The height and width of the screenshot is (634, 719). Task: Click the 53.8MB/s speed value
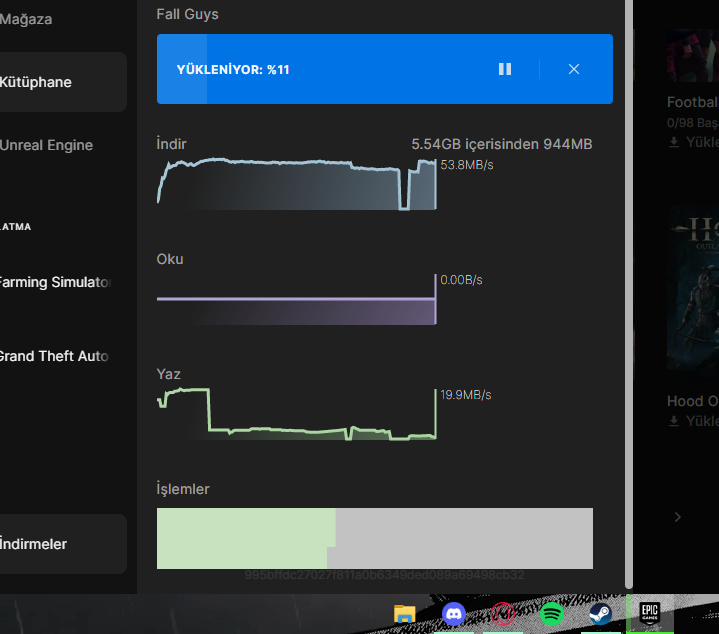(x=467, y=165)
